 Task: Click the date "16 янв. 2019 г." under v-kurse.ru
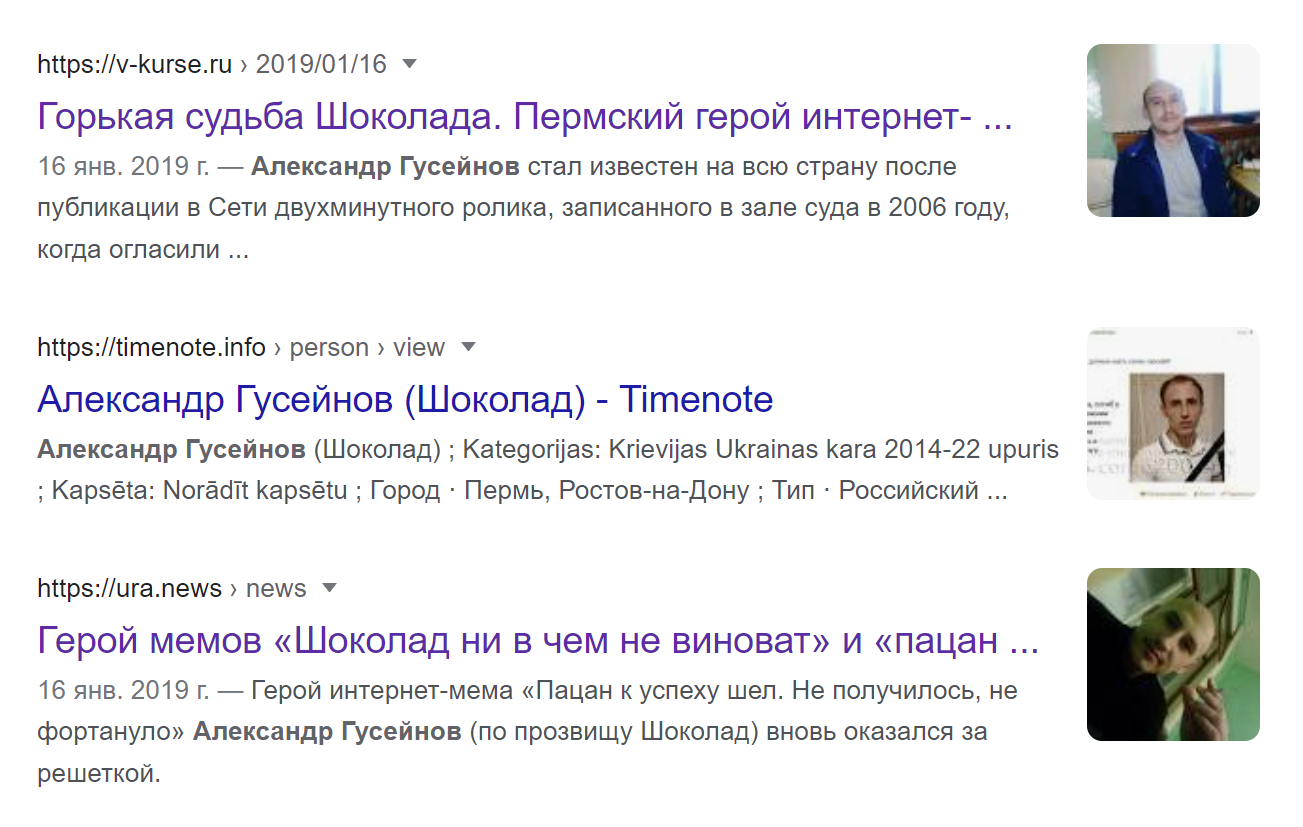coord(123,166)
